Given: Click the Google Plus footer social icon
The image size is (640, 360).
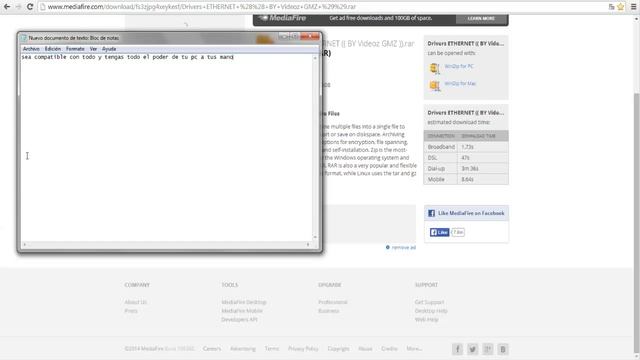Looking at the screenshot, I should 488,349.
